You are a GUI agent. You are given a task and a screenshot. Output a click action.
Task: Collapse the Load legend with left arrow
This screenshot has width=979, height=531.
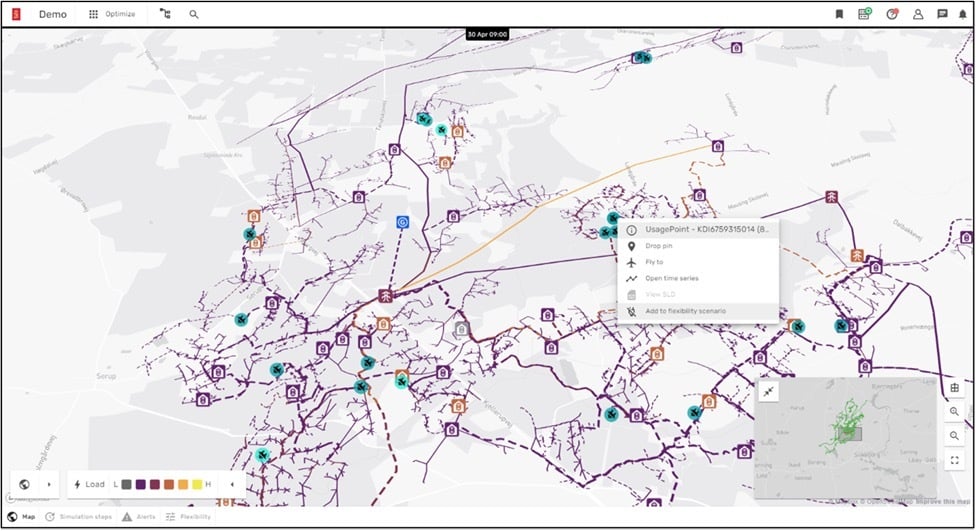tap(232, 484)
